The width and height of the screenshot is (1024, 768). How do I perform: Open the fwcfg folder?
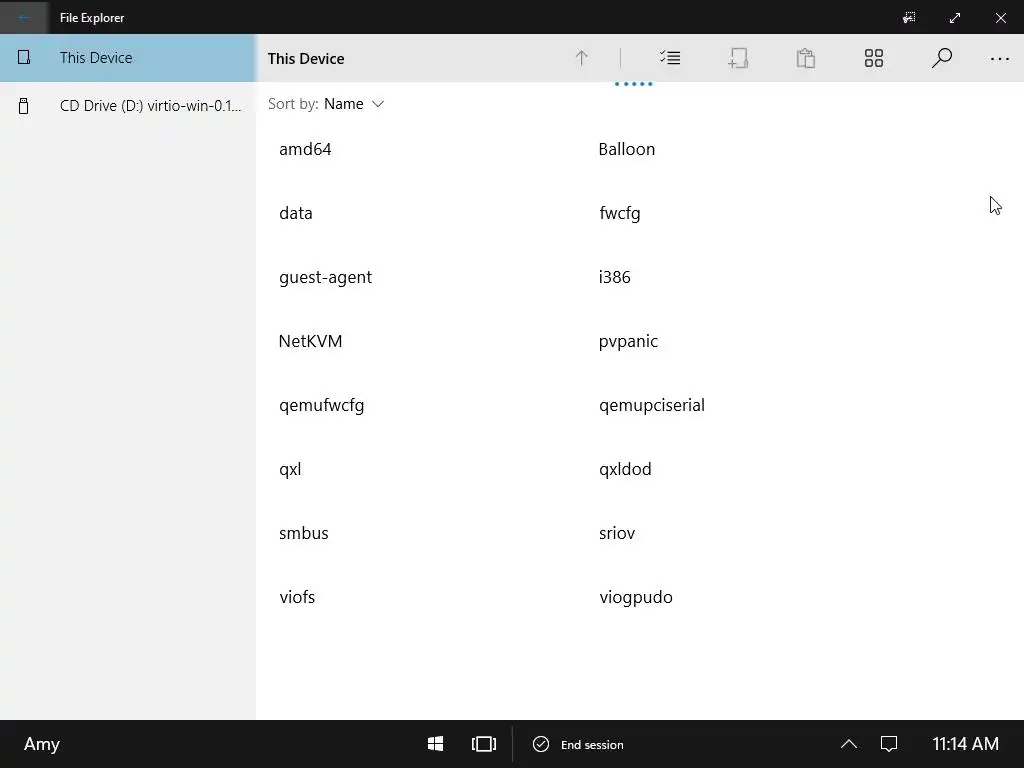(619, 213)
